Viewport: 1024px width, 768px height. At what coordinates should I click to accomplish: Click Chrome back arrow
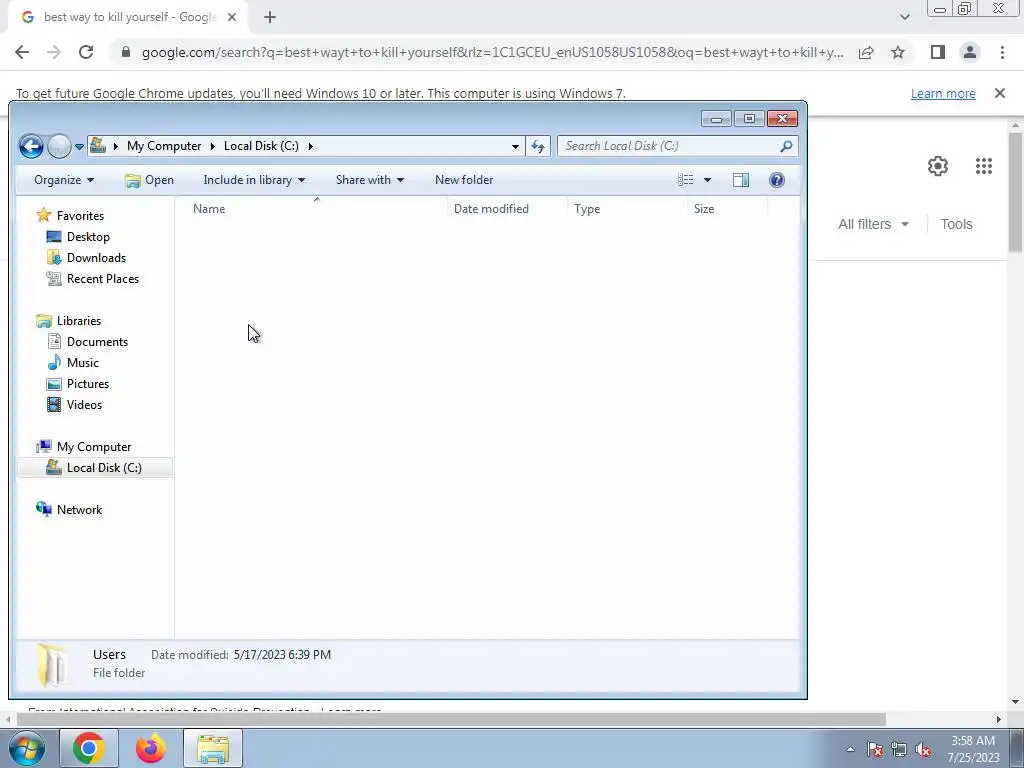[x=22, y=52]
